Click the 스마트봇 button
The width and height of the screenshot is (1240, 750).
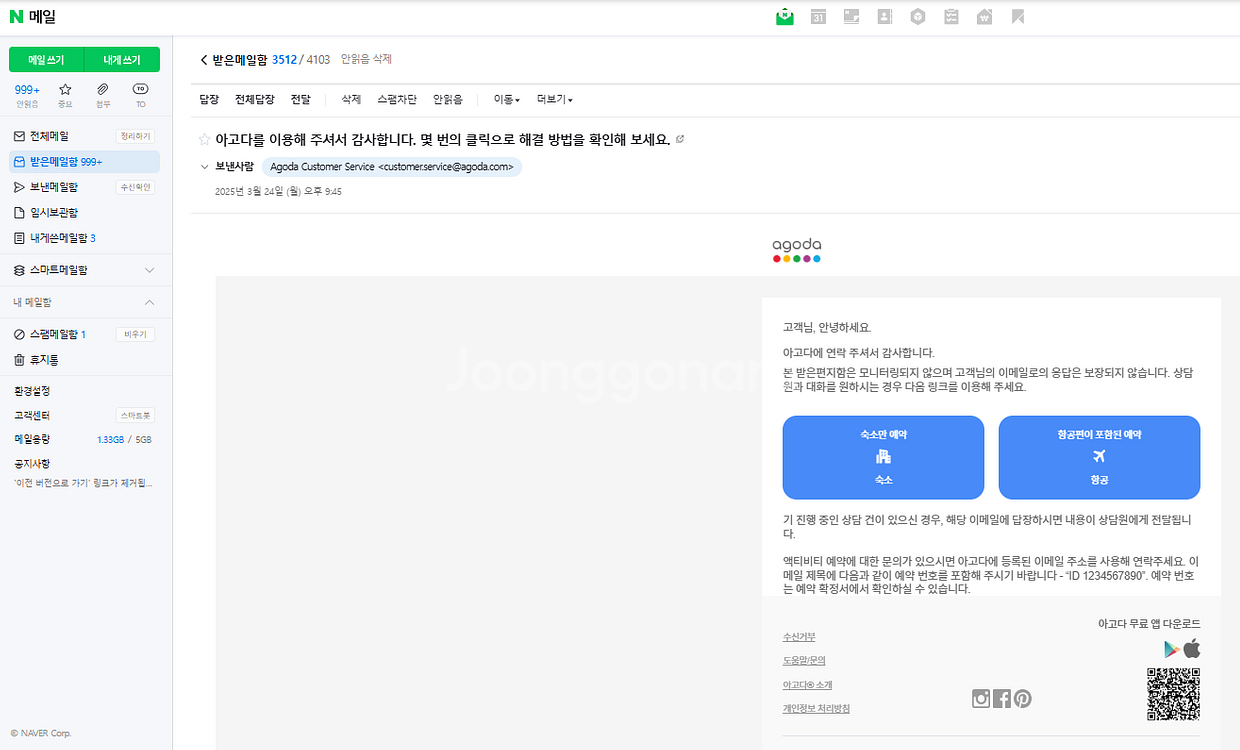(135, 415)
